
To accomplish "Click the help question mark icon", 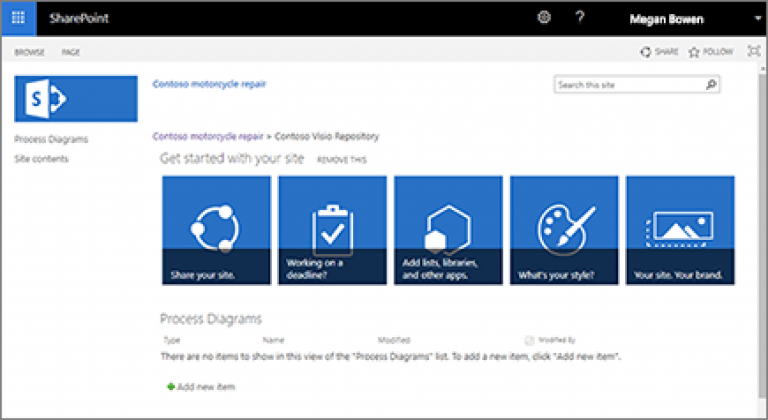I will (580, 18).
